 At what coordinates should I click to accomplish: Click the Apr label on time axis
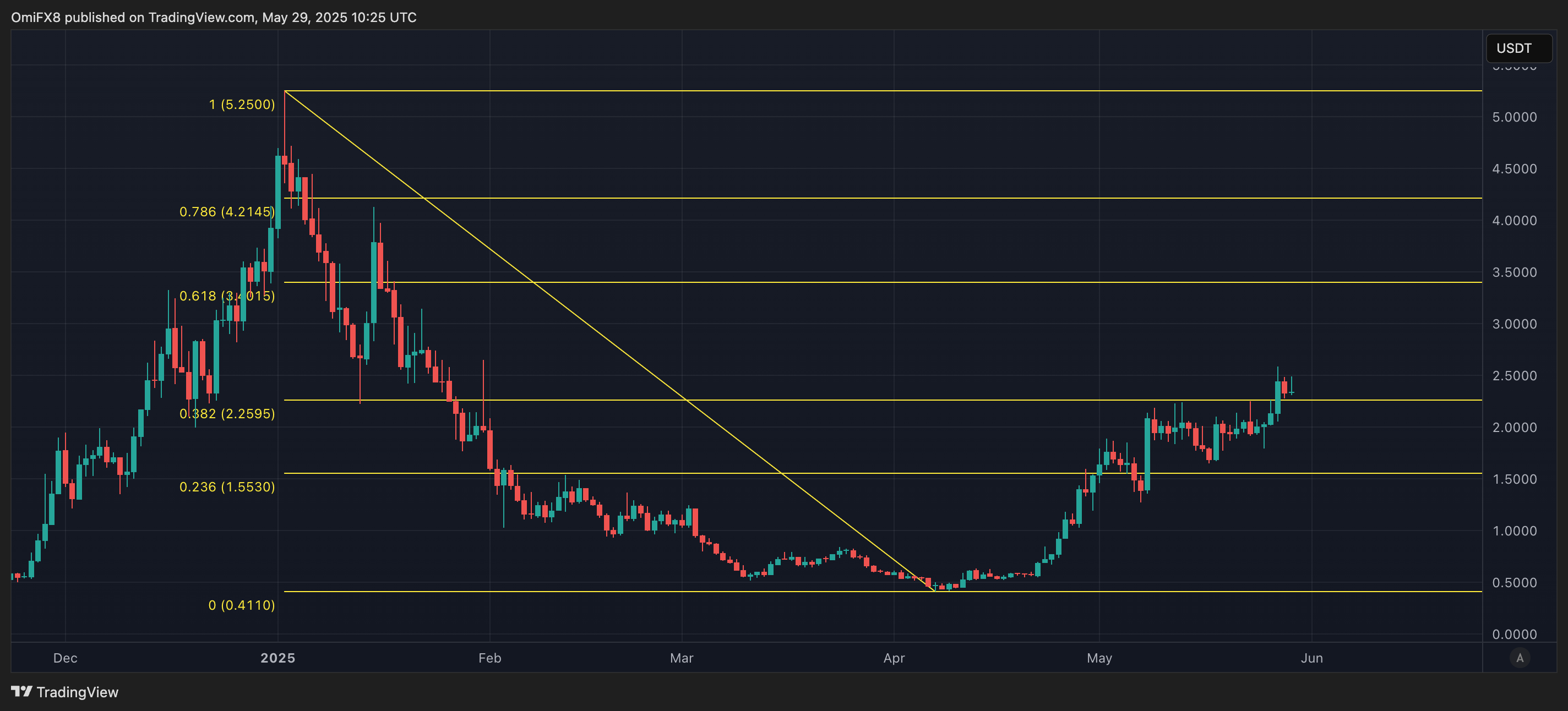coord(894,658)
